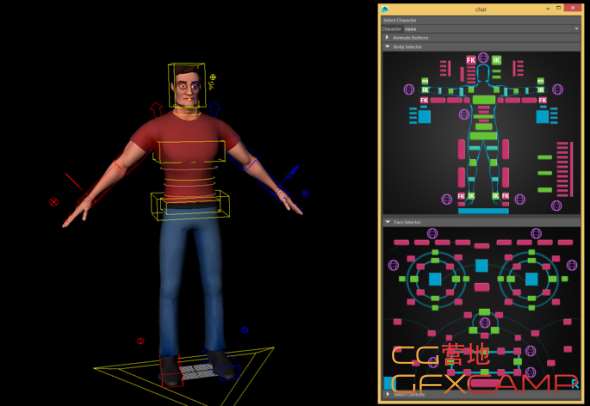Select the blue root bar below the feet

pyautogui.click(x=484, y=211)
